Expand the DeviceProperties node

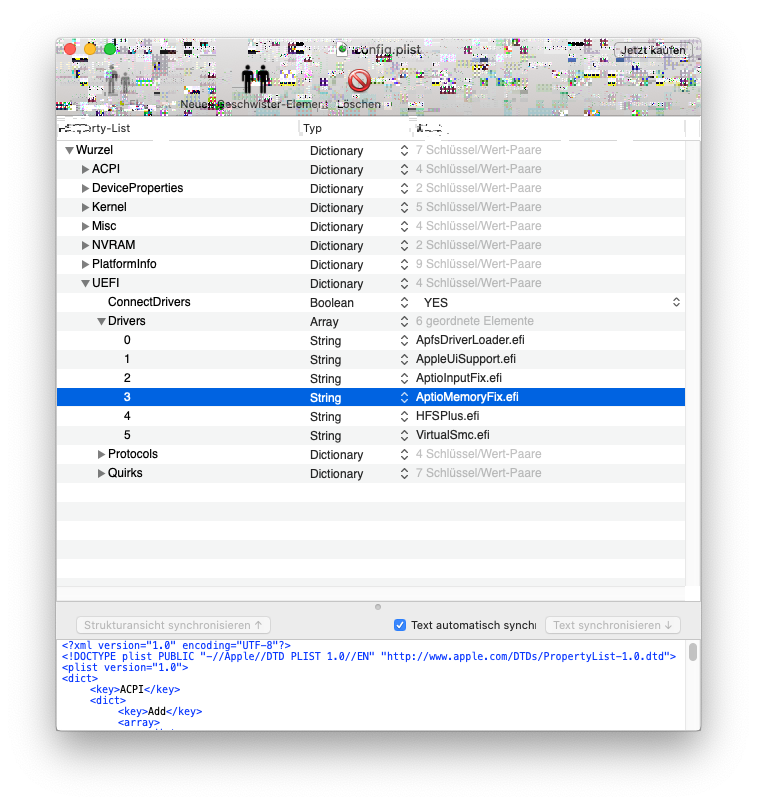pos(85,188)
